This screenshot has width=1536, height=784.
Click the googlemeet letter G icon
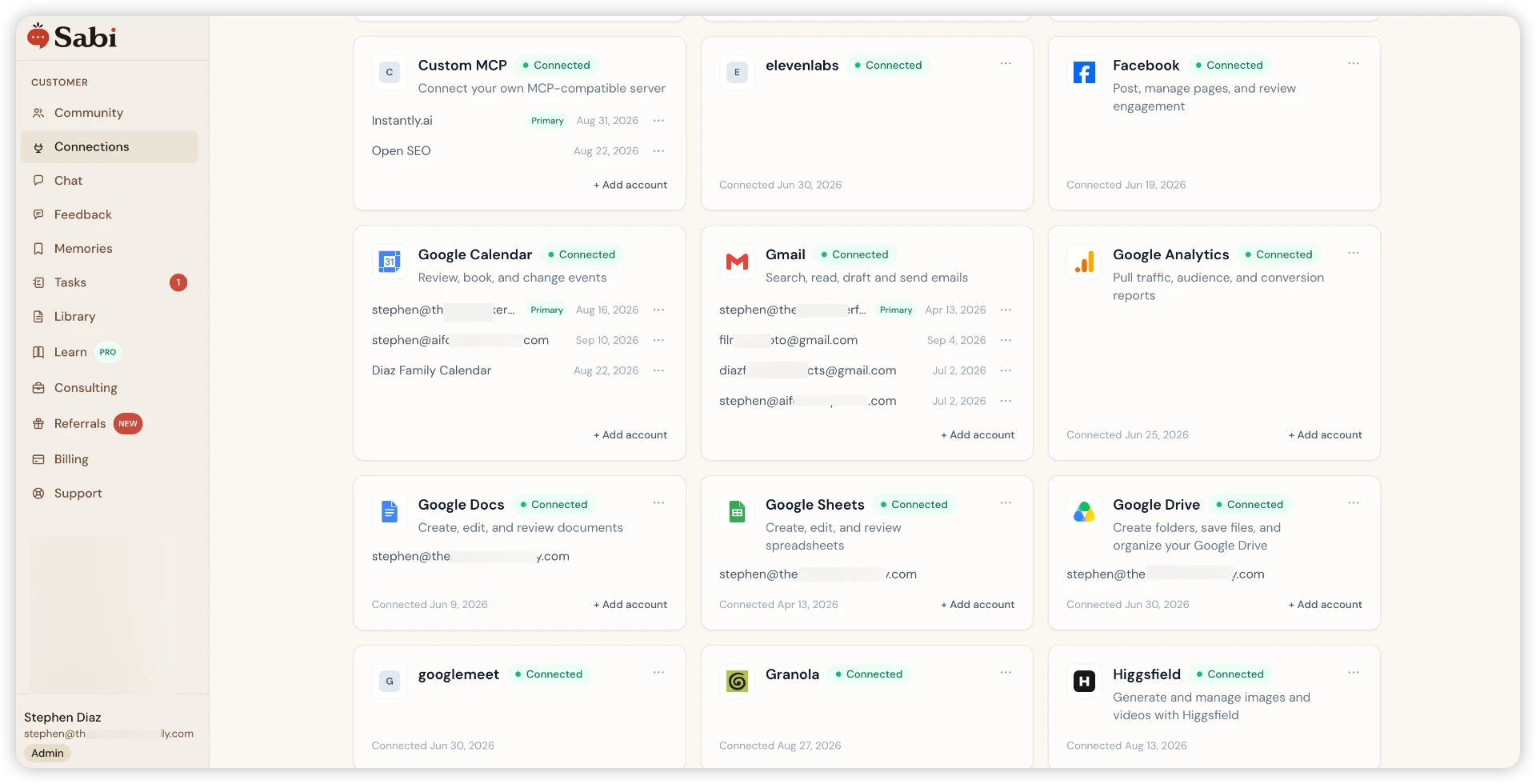click(390, 682)
